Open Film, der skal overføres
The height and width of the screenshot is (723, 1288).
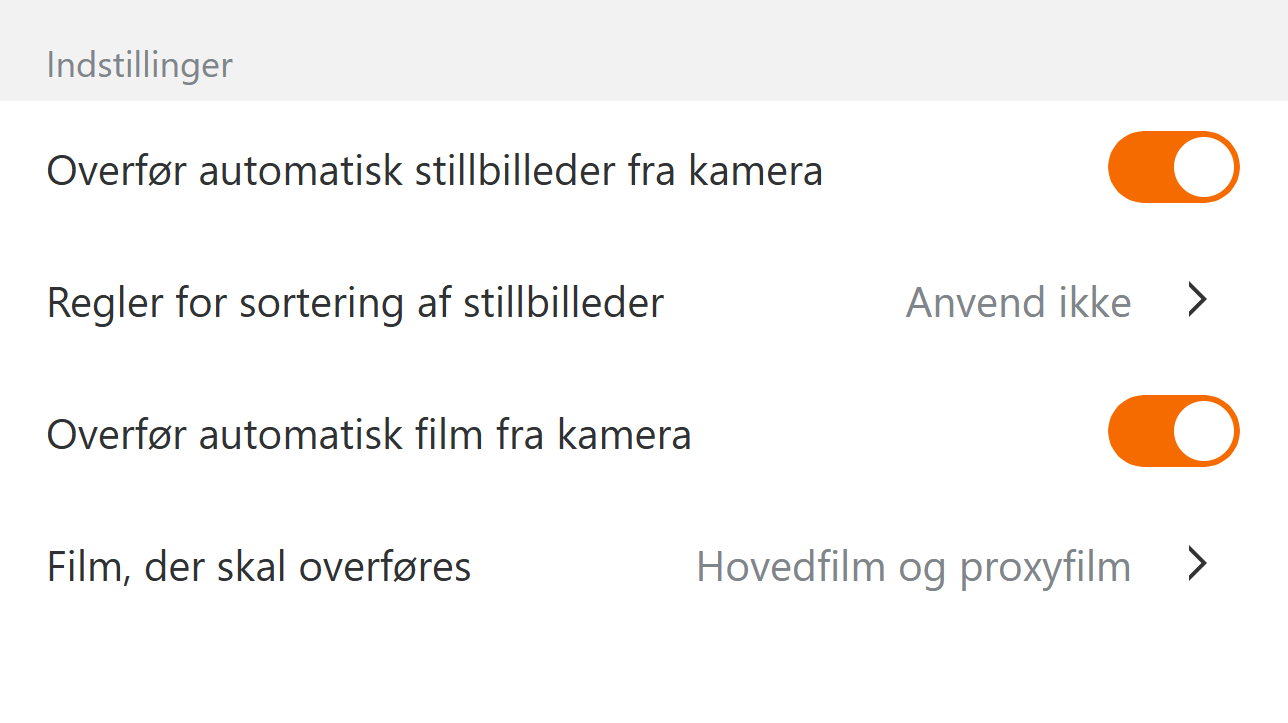click(259, 567)
